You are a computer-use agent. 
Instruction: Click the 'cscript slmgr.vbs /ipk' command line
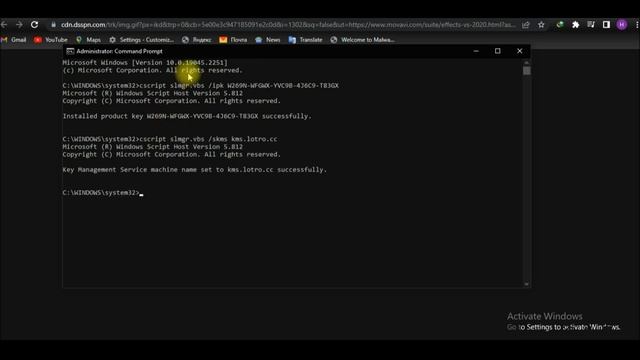200,86
